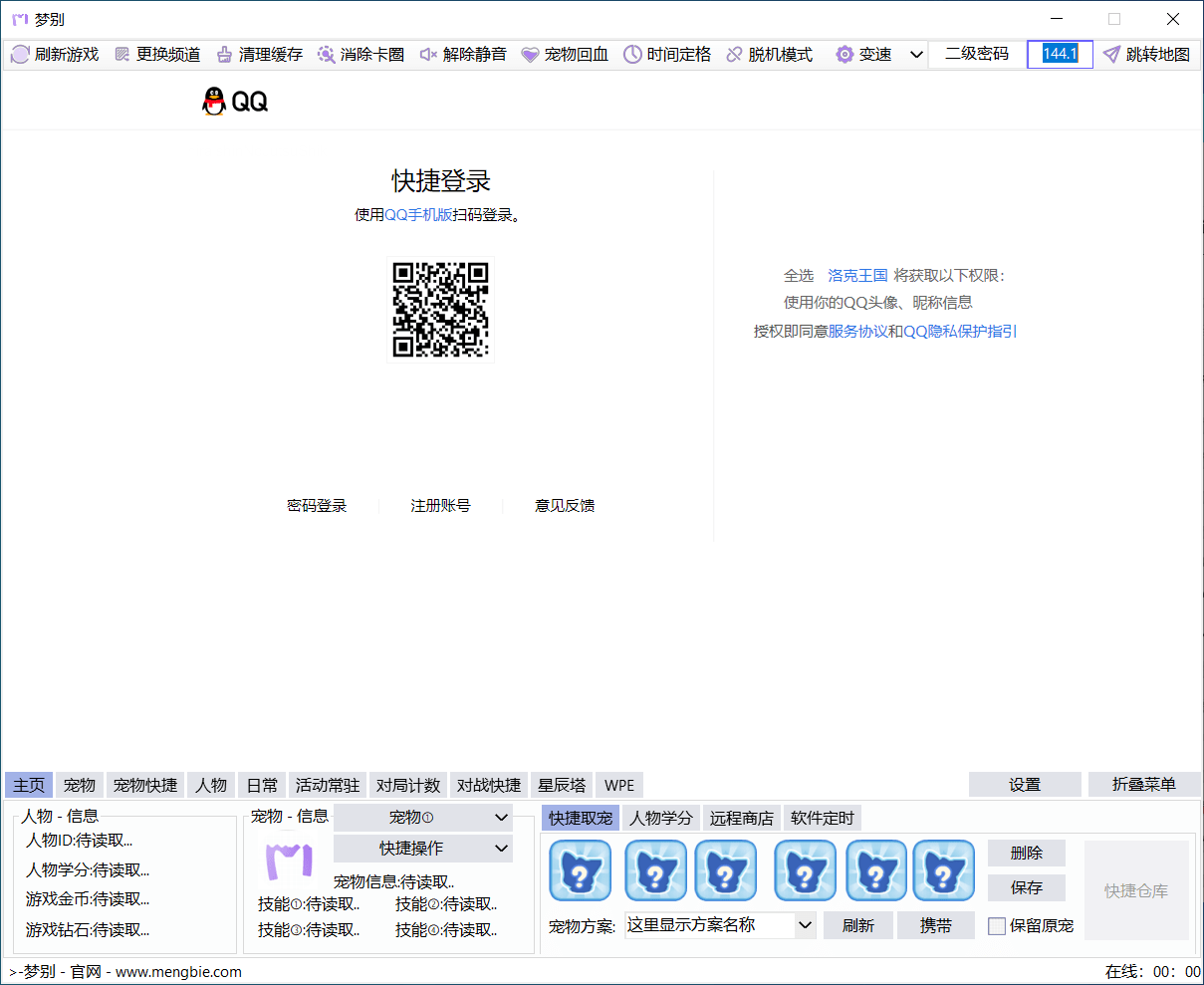Click the 时间定格 time freeze icon

click(633, 54)
